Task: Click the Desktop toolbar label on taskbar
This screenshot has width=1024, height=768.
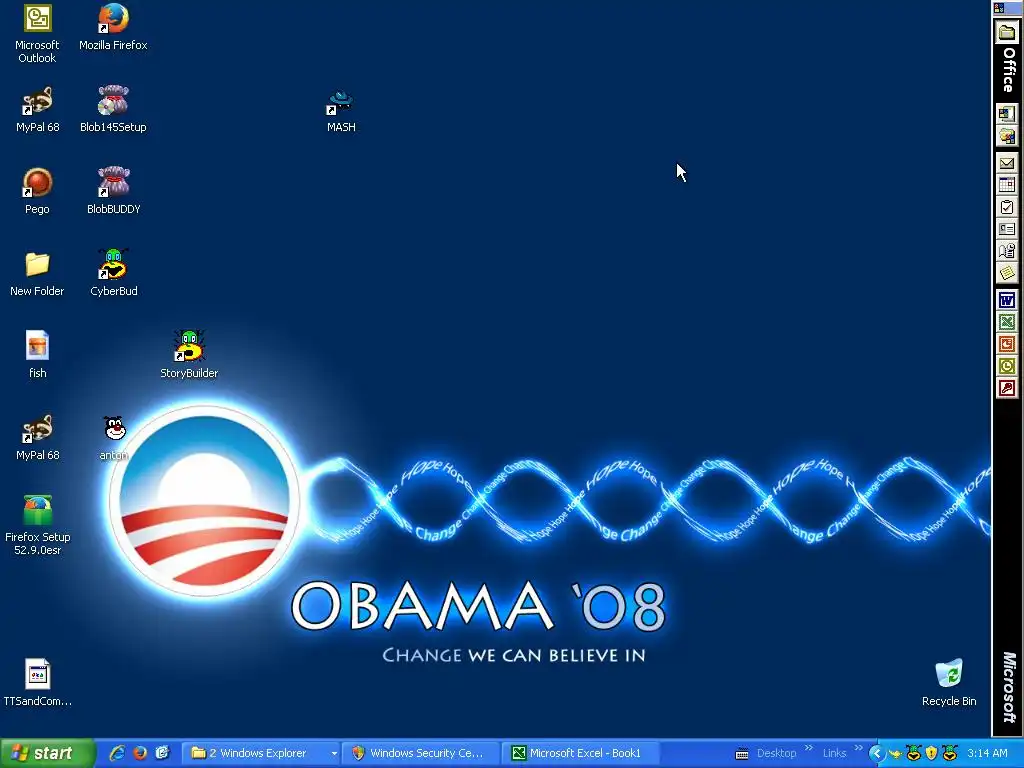Action: (776, 753)
